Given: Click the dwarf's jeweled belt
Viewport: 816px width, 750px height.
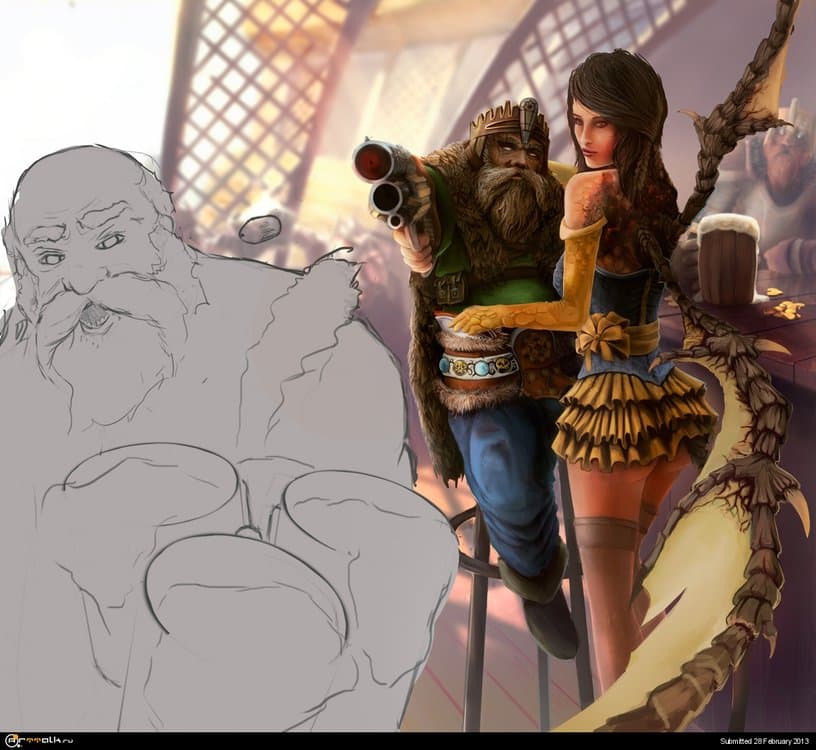Looking at the screenshot, I should click(480, 365).
